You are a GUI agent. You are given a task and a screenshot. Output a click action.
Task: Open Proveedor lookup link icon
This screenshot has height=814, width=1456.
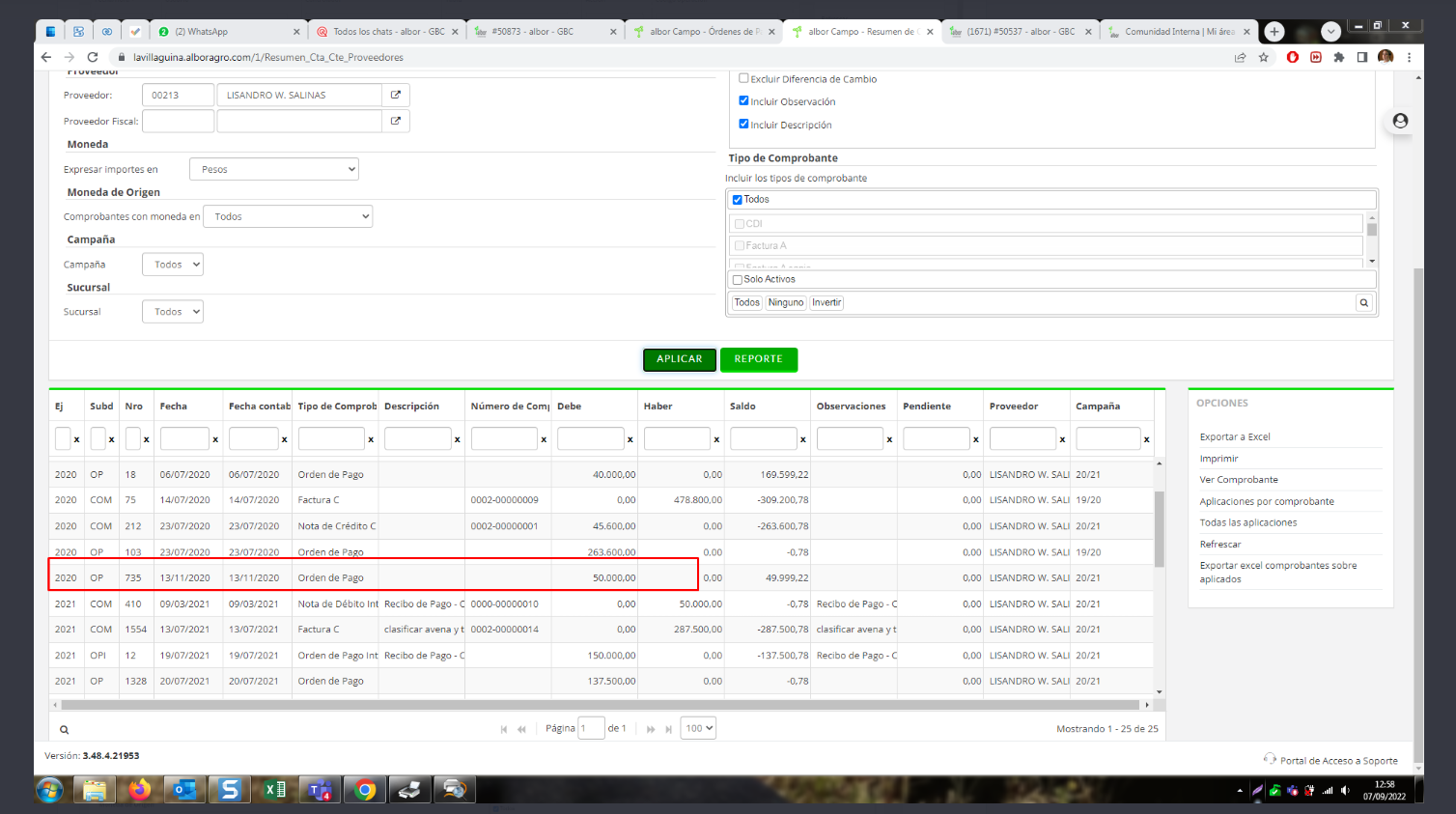396,95
